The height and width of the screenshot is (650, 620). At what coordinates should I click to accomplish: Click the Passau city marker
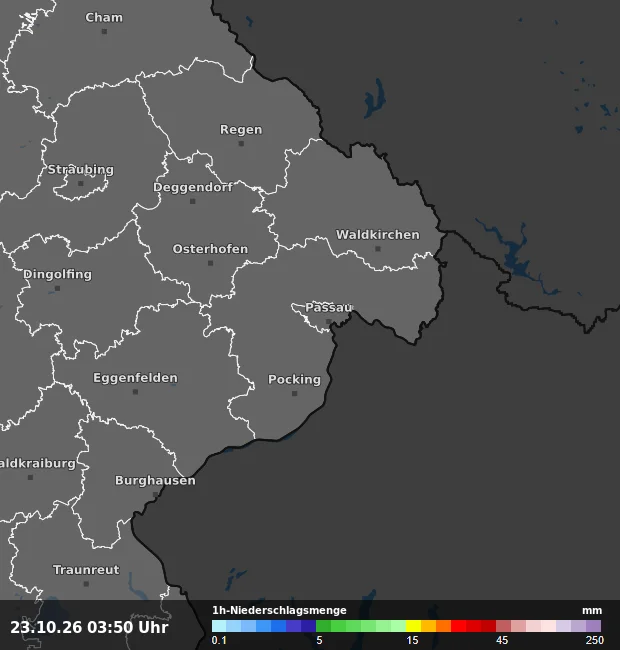(328, 322)
